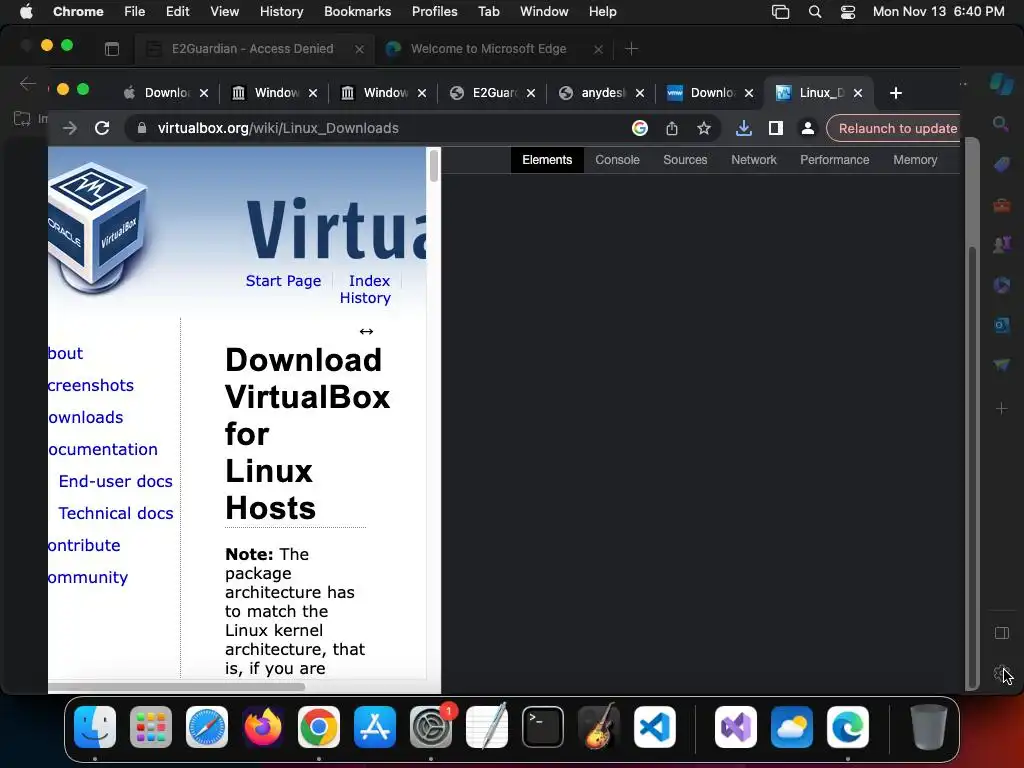This screenshot has width=1024, height=768.
Task: Open Finder from the Dock
Action: (x=95, y=727)
